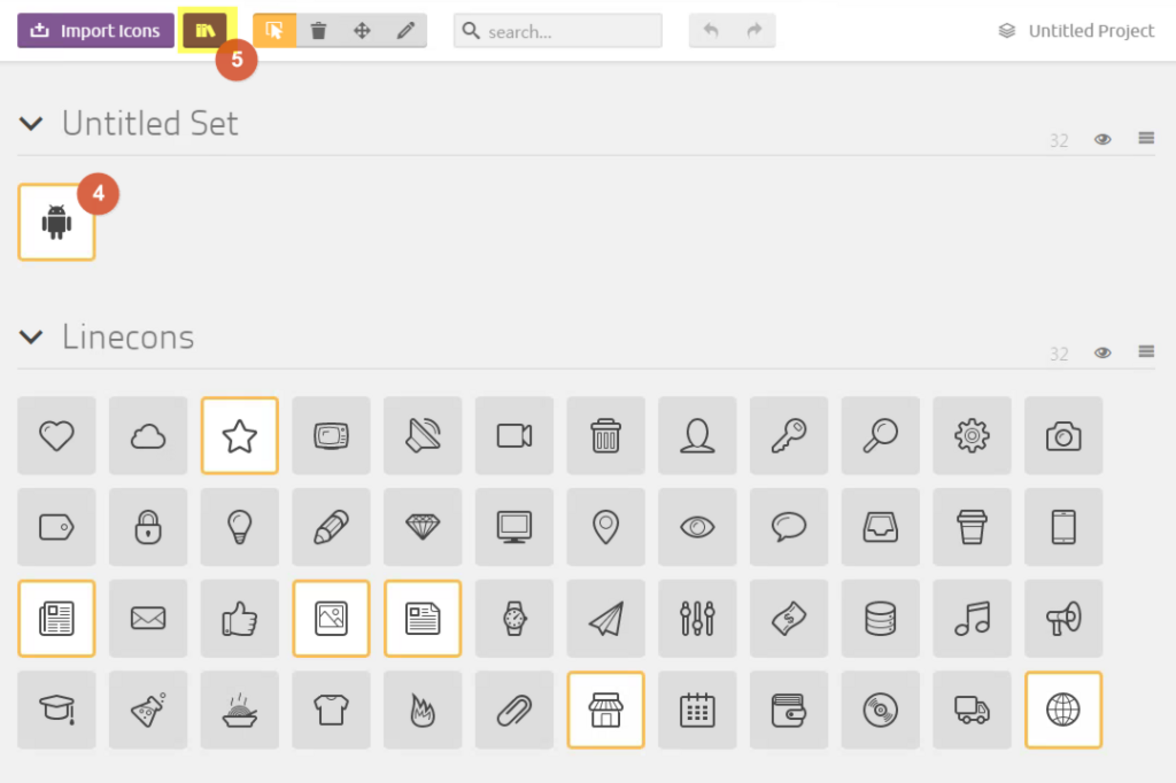Deselect the star icon in Linecons

click(240, 436)
